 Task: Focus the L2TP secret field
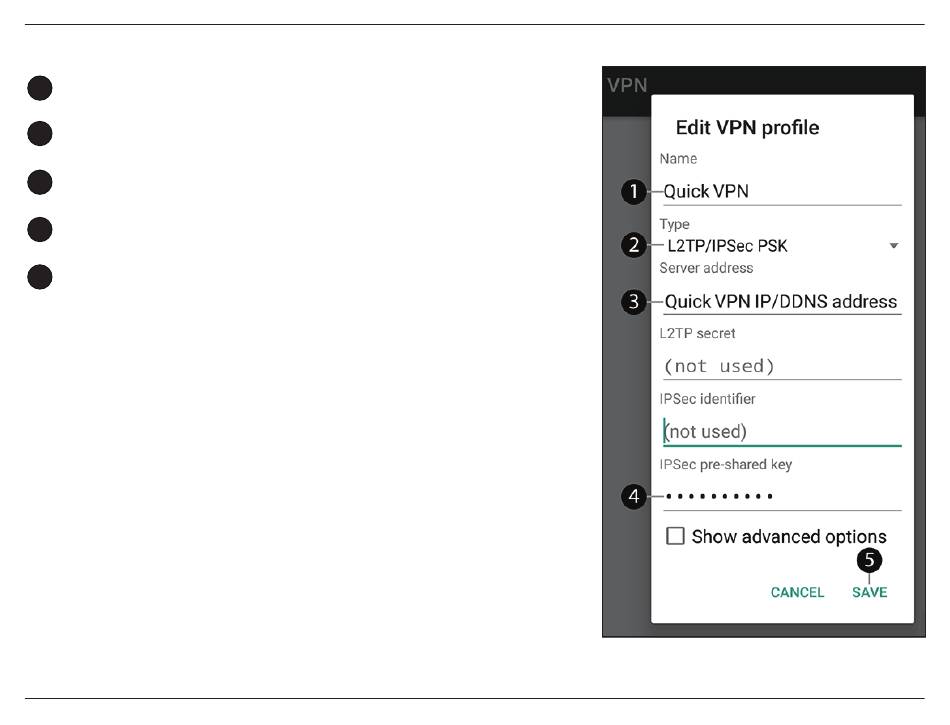click(782, 366)
